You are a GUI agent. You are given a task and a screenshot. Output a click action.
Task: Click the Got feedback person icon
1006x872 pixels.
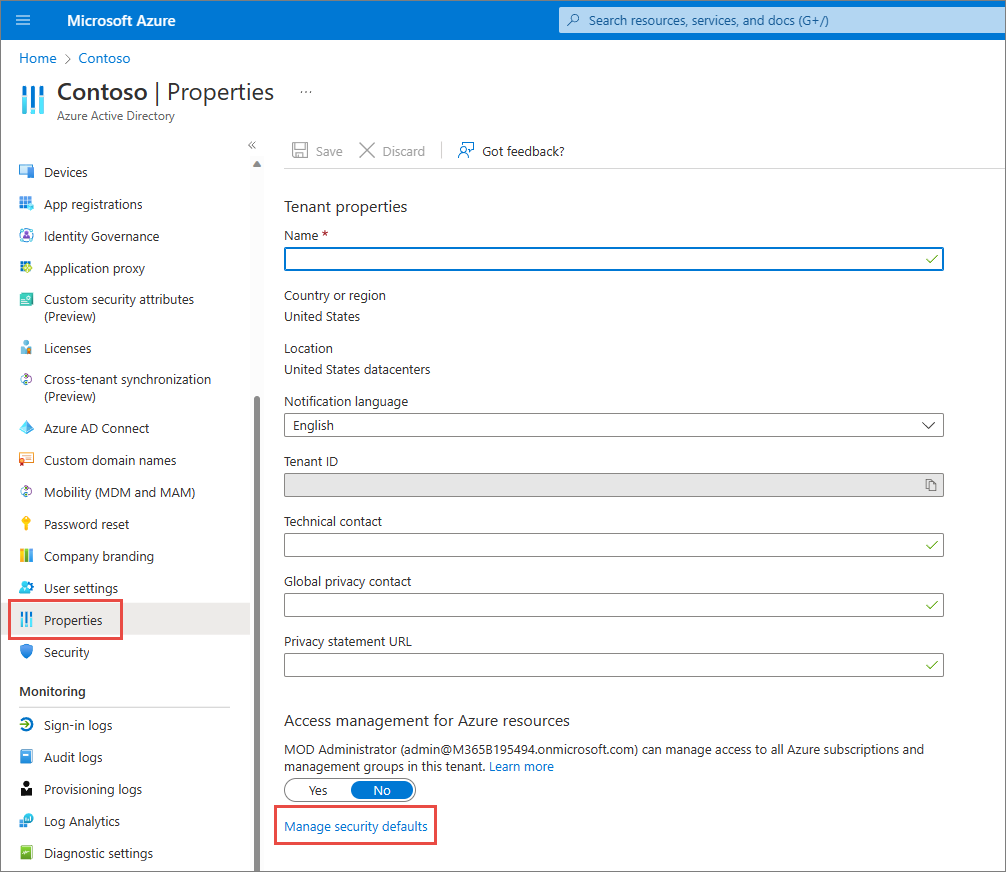[466, 151]
